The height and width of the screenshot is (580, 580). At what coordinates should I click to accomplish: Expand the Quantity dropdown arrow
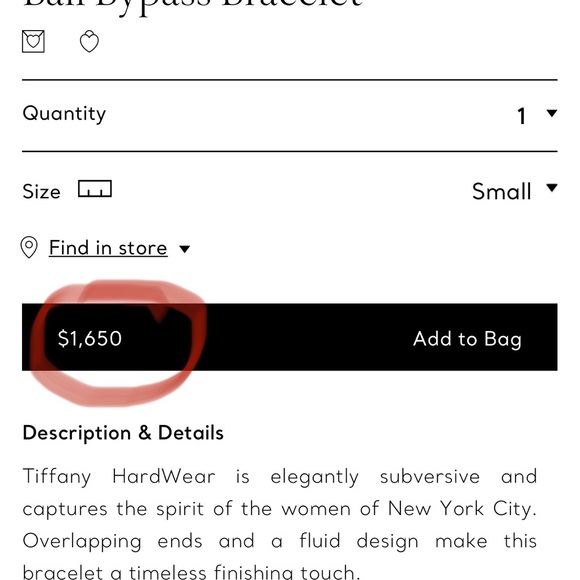(552, 113)
